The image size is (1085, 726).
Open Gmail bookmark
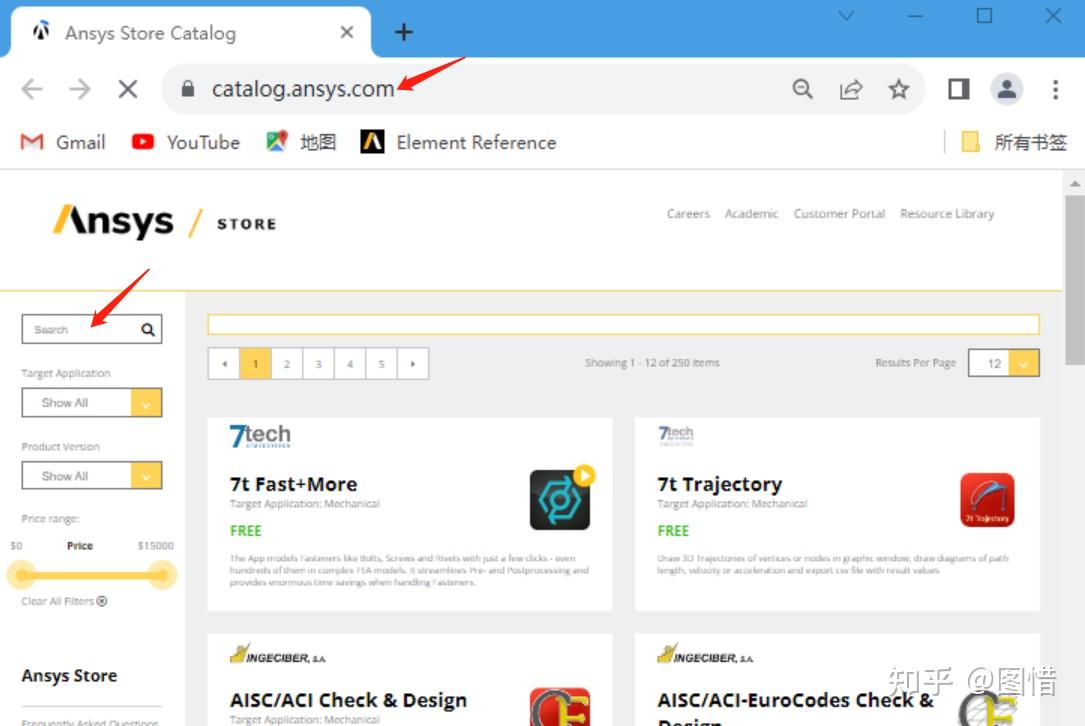coord(63,142)
